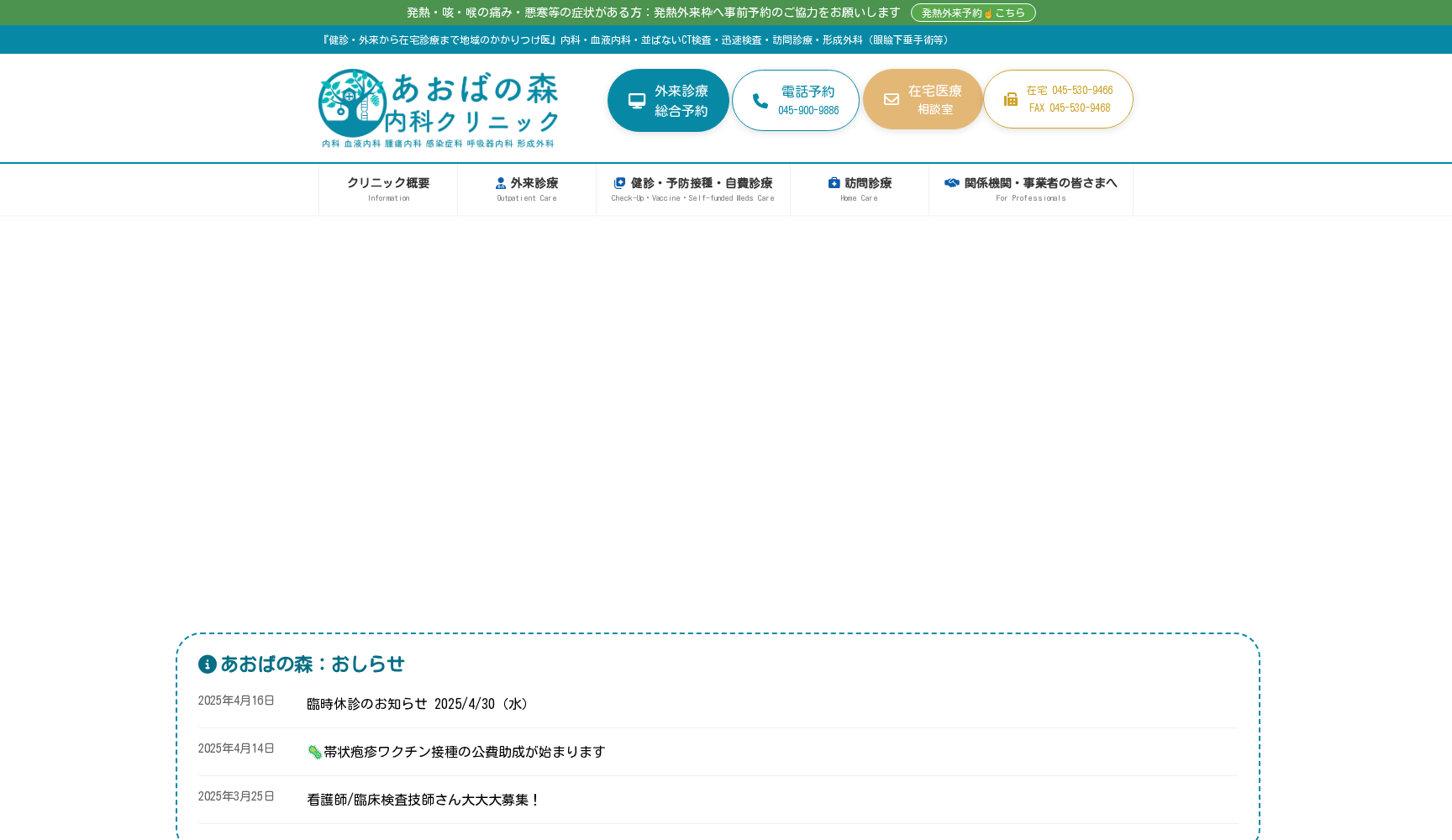Open the 外来診療 Outpatient Care menu
1452x840 pixels.
click(x=527, y=189)
